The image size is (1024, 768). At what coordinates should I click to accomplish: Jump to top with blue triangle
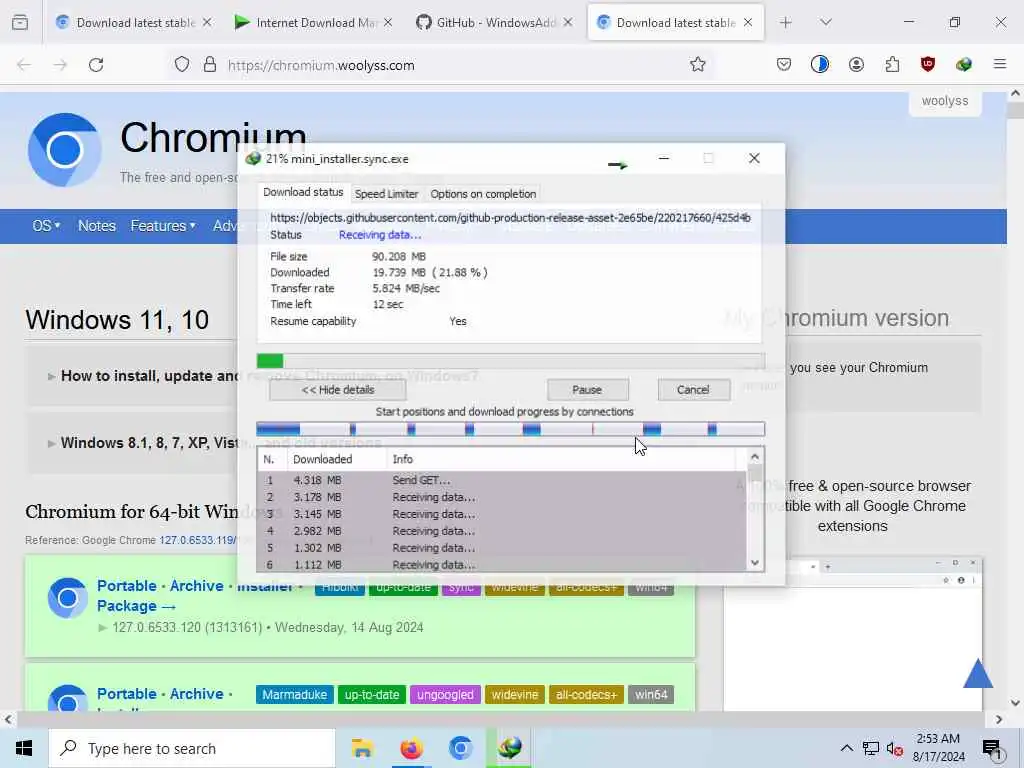[x=978, y=673]
